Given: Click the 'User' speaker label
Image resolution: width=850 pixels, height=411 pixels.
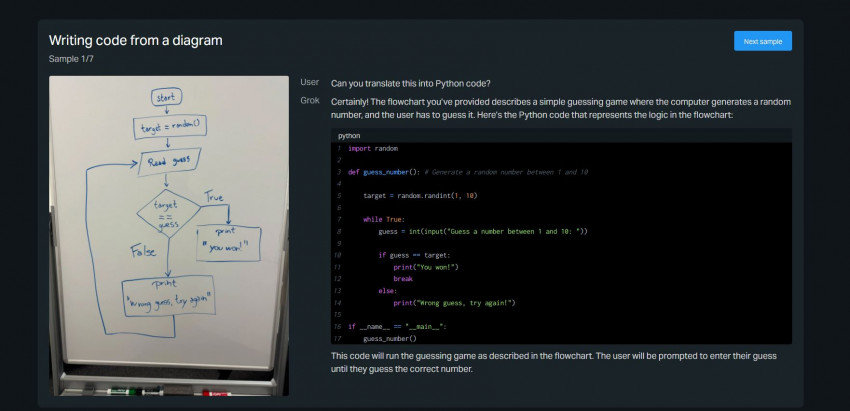Looking at the screenshot, I should (310, 81).
